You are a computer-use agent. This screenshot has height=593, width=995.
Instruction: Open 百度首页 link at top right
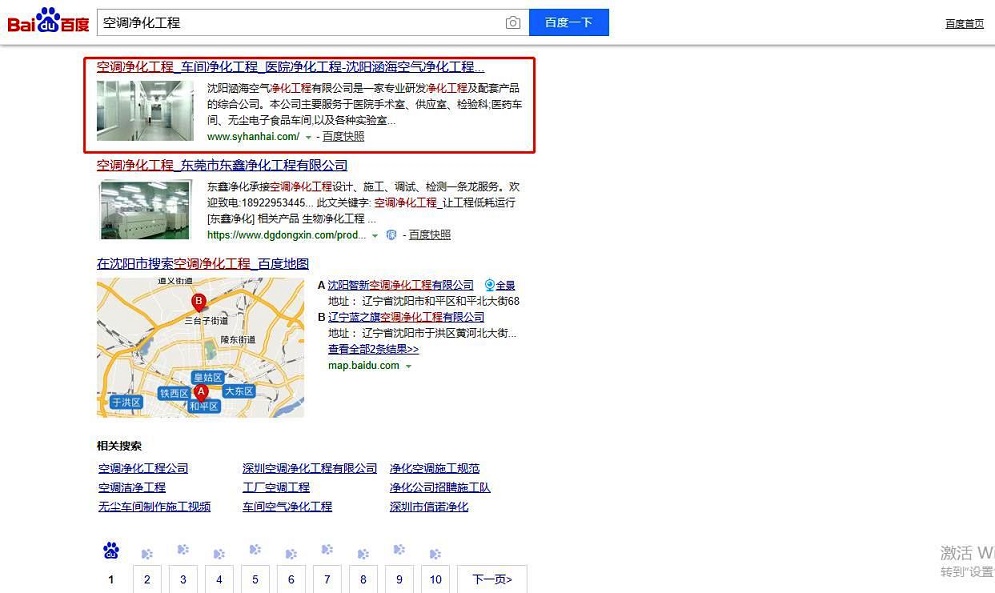coord(964,23)
